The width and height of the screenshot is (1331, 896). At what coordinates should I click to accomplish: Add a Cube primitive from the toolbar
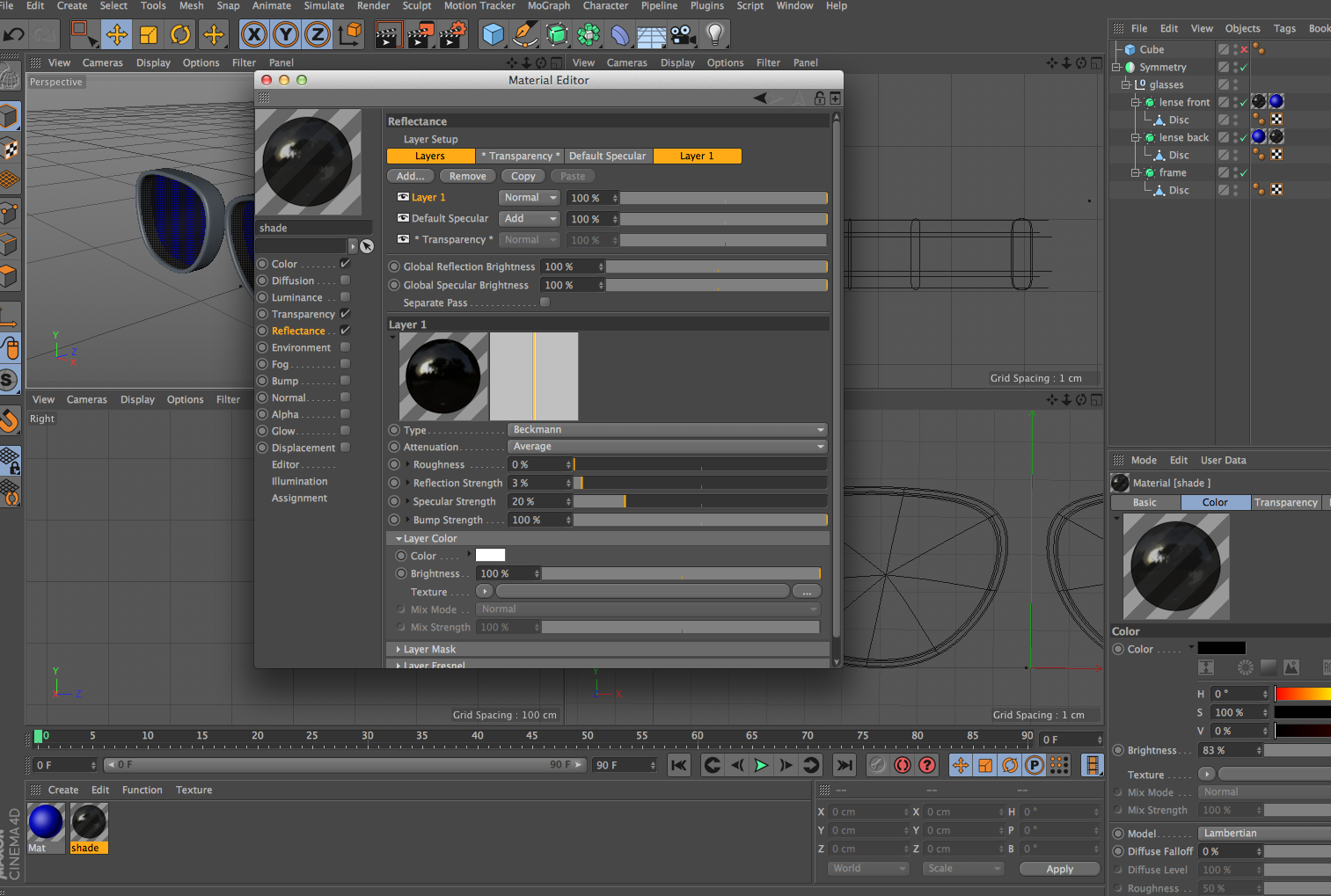(493, 35)
